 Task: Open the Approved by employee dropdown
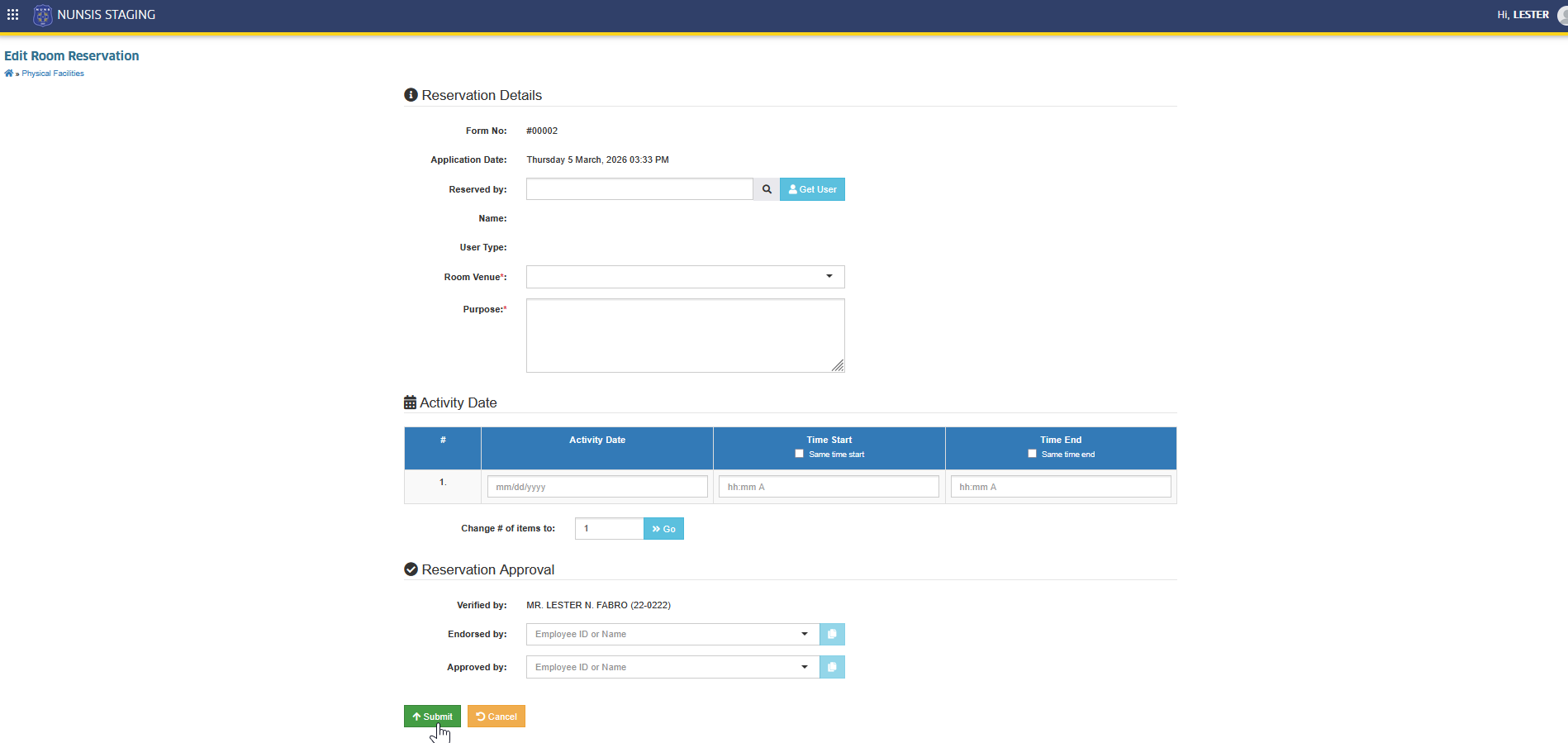[x=672, y=667]
